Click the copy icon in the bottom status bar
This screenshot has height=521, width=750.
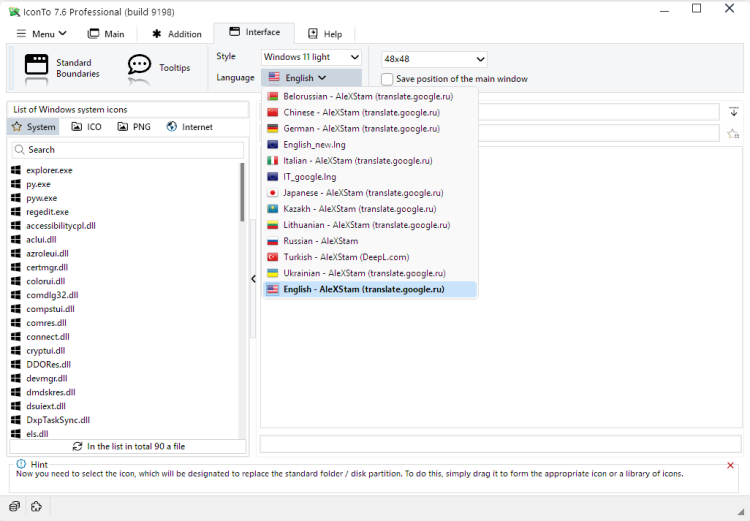point(15,506)
